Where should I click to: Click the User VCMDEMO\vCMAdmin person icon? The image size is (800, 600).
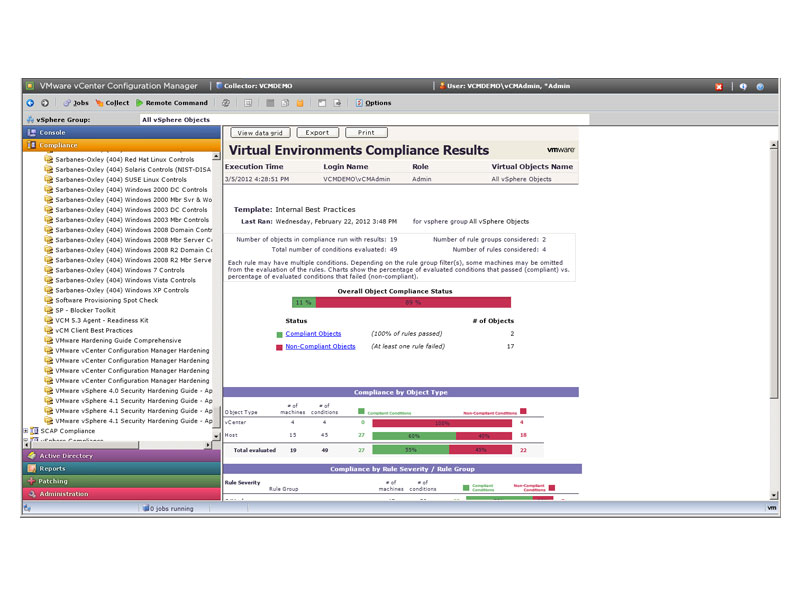[442, 86]
